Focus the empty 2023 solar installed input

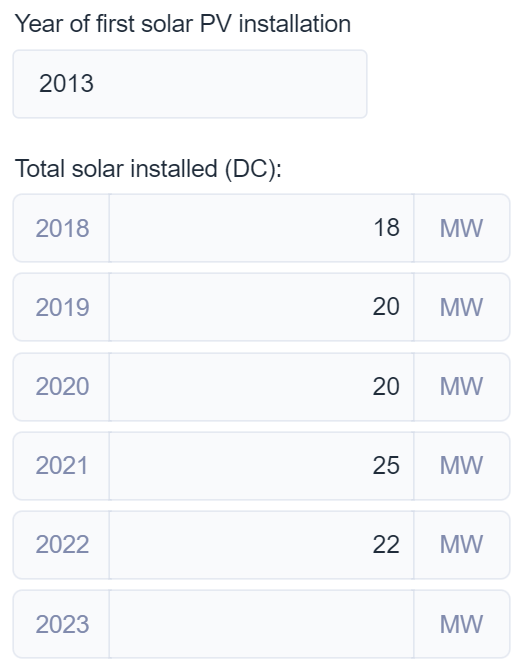(261, 624)
